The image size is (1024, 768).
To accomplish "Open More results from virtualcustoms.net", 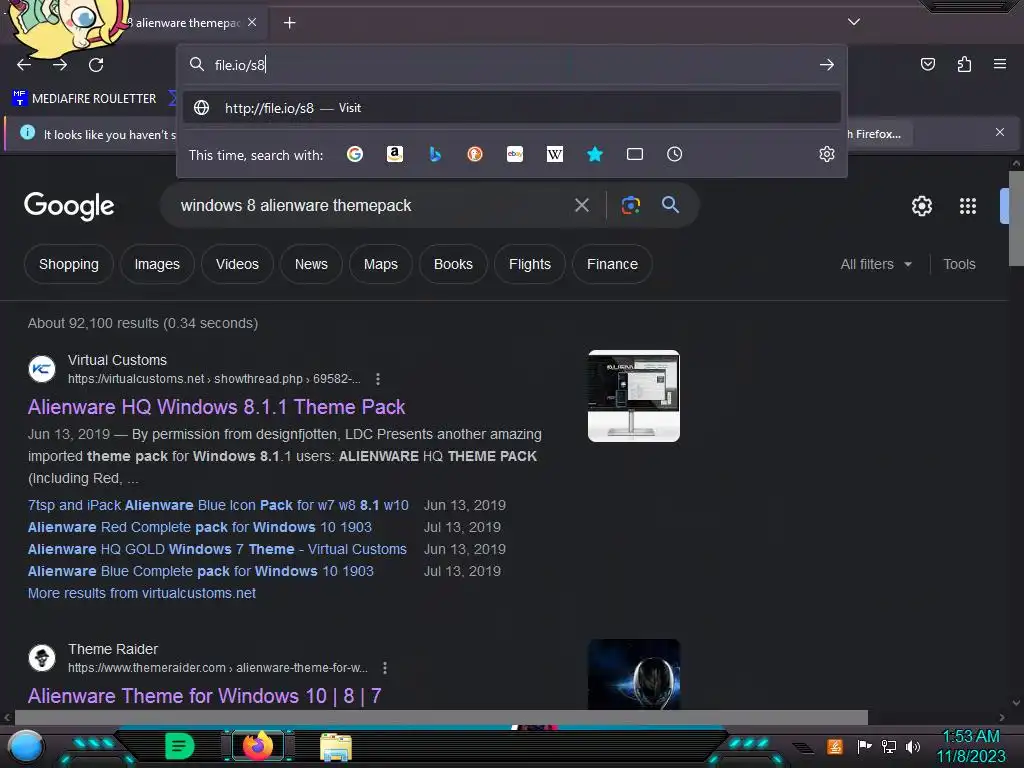I will click(x=142, y=593).
